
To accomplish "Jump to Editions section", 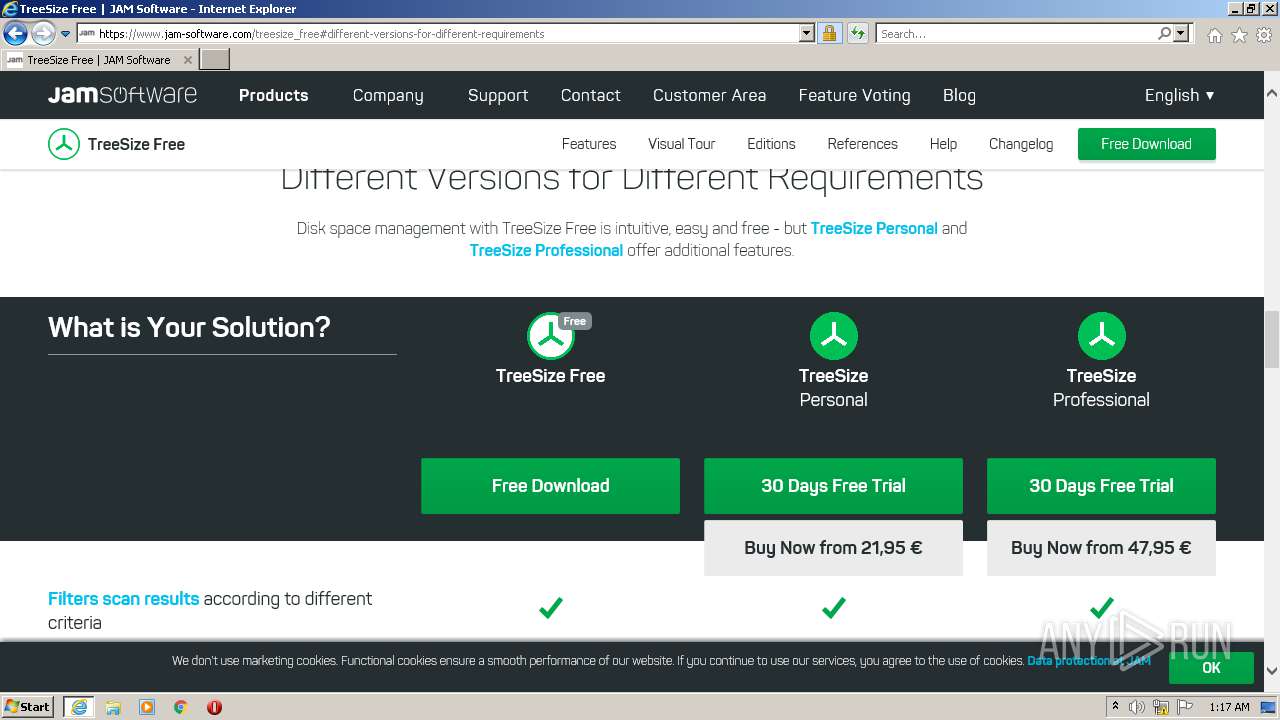I will [x=771, y=144].
